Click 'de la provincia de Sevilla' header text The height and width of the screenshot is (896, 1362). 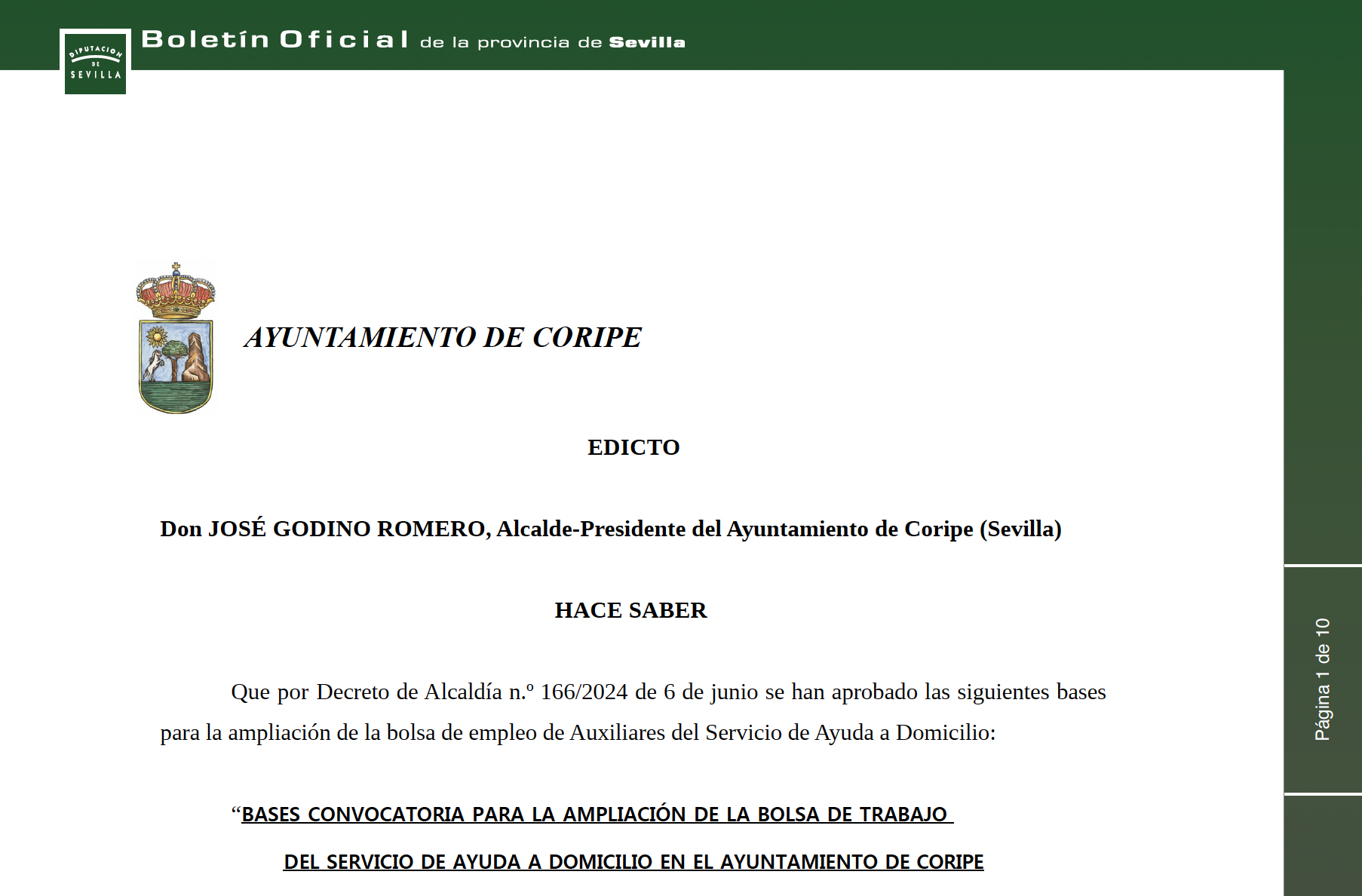point(552,42)
